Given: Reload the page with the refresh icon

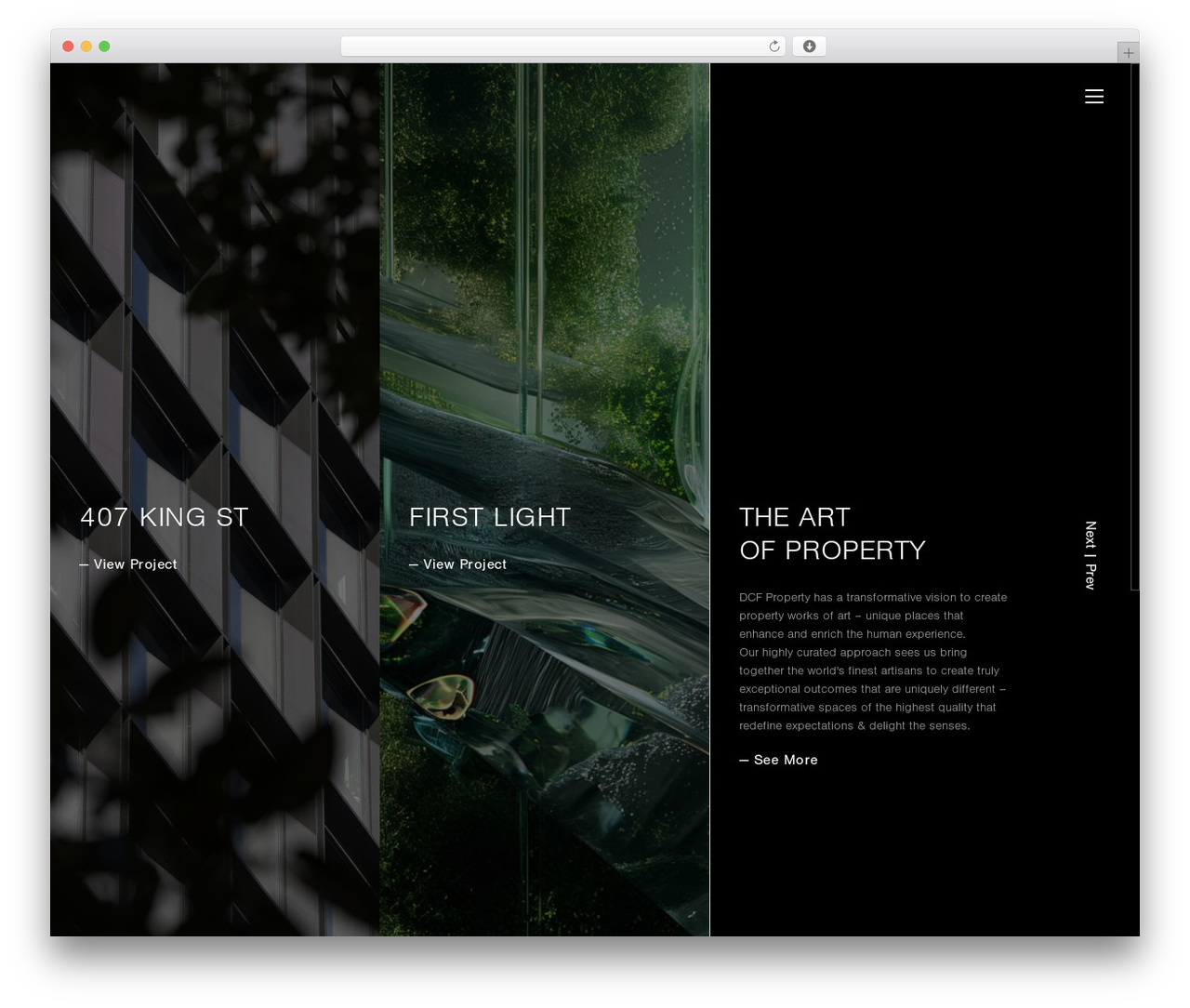Looking at the screenshot, I should coord(774,46).
